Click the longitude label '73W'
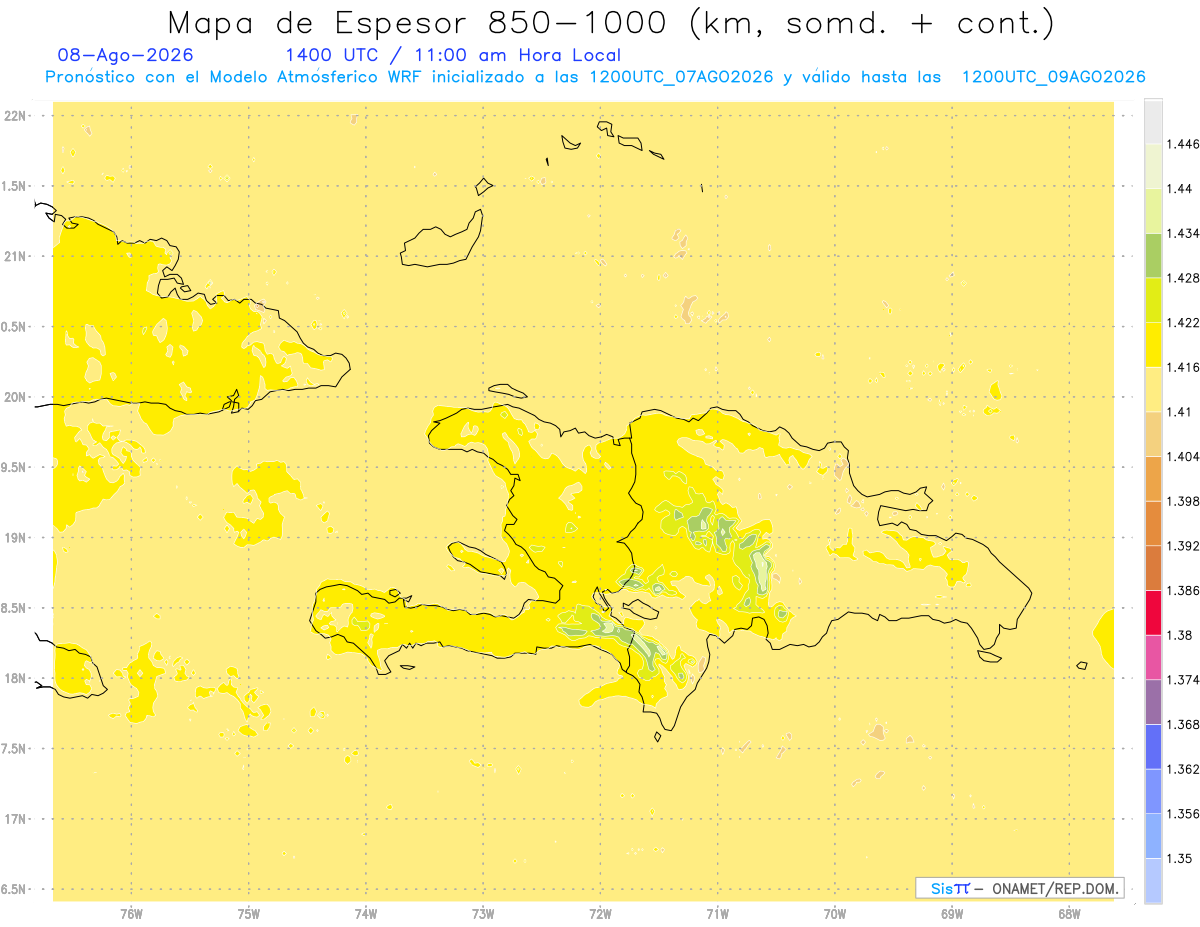This screenshot has width=1200, height=927. pyautogui.click(x=483, y=913)
